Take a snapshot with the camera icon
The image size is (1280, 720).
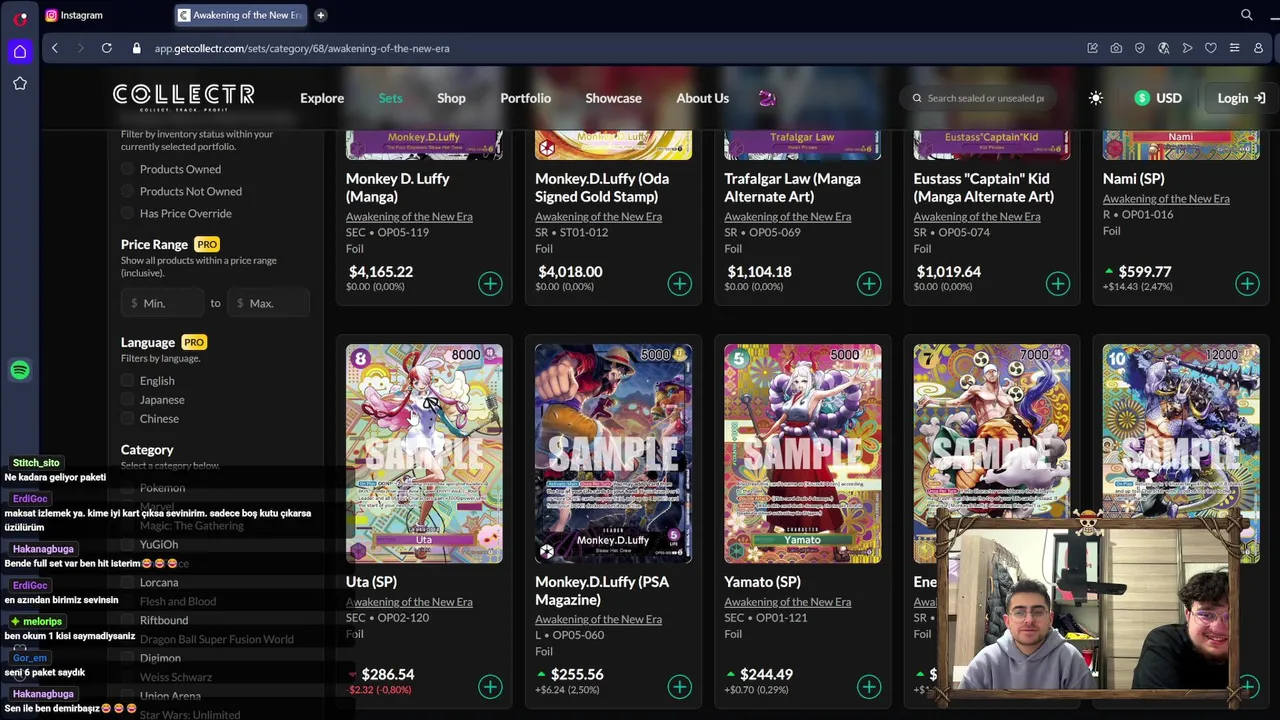pos(1116,48)
